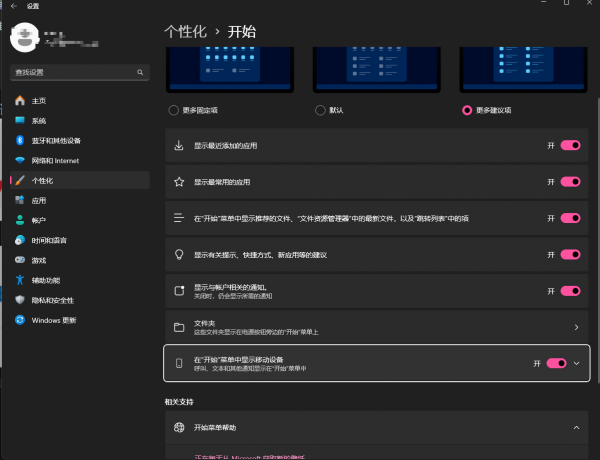Toggle 显示最常用的应用 switch
Viewport: 600px width, 460px height.
tap(571, 182)
